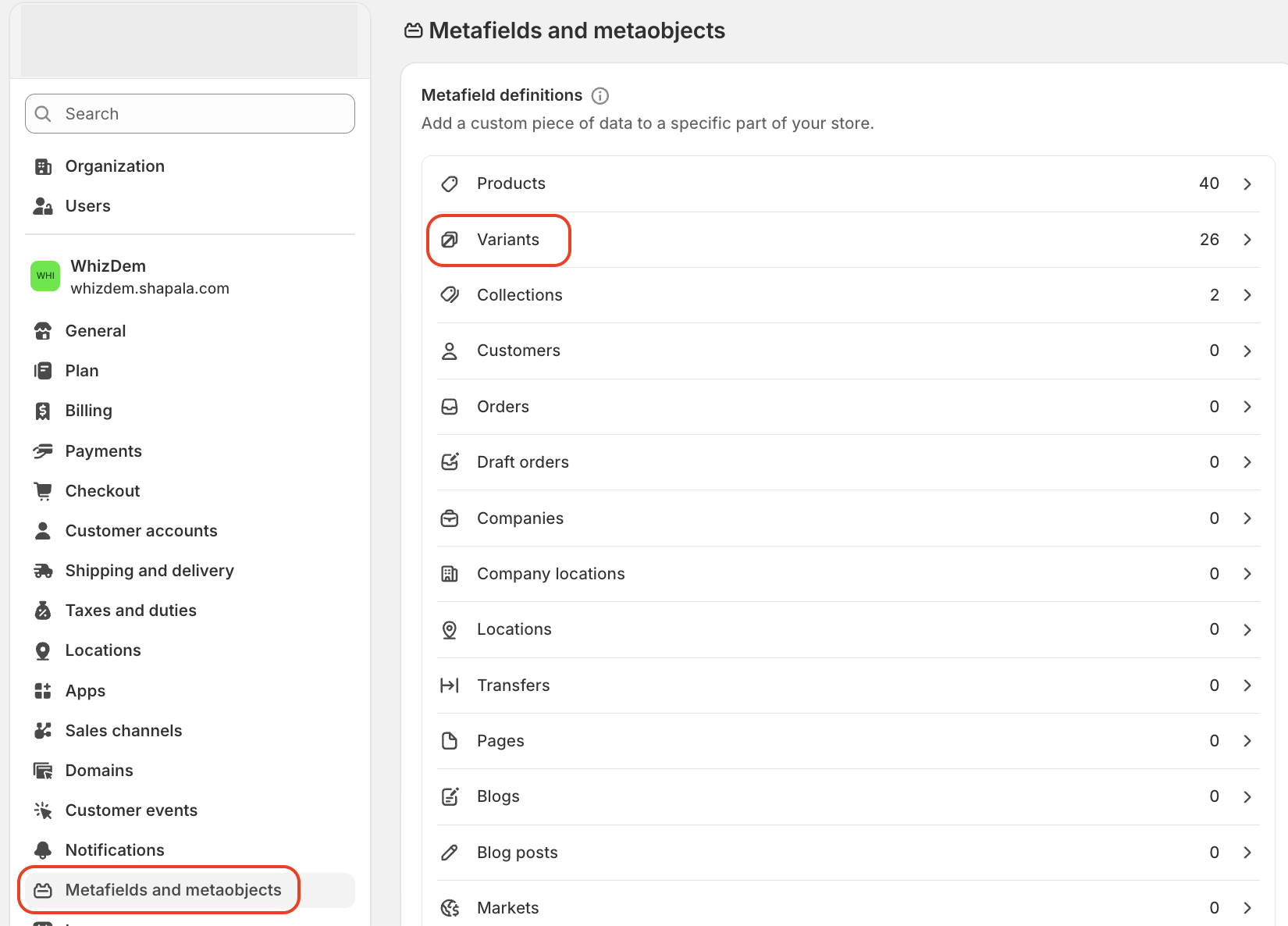Click the whizdem.shapala.com store domain
Screen dimensions: 1288x926
150,288
